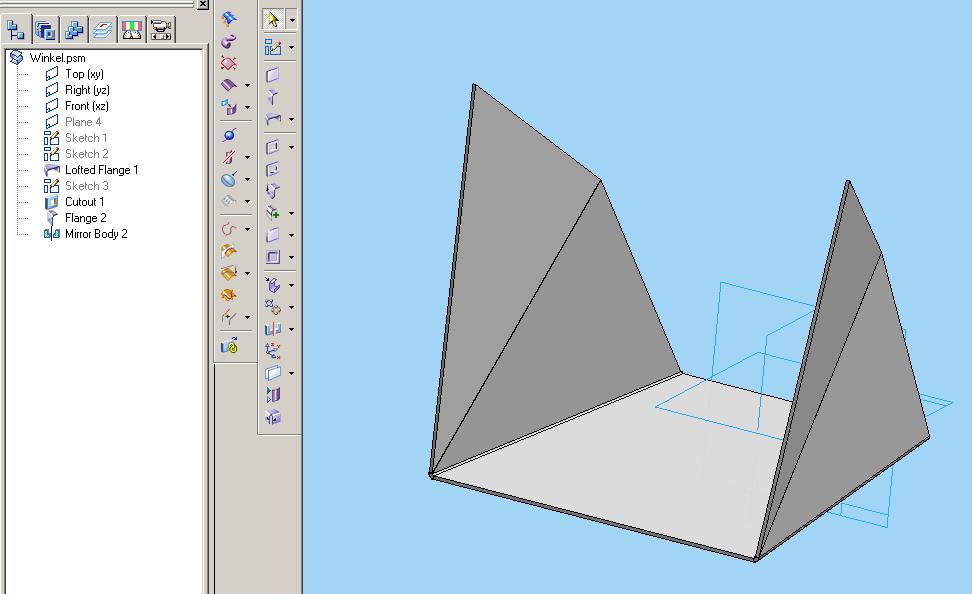Viewport: 972px width, 594px height.
Task: Click the blue star tool in left toolbar
Action: click(x=229, y=19)
